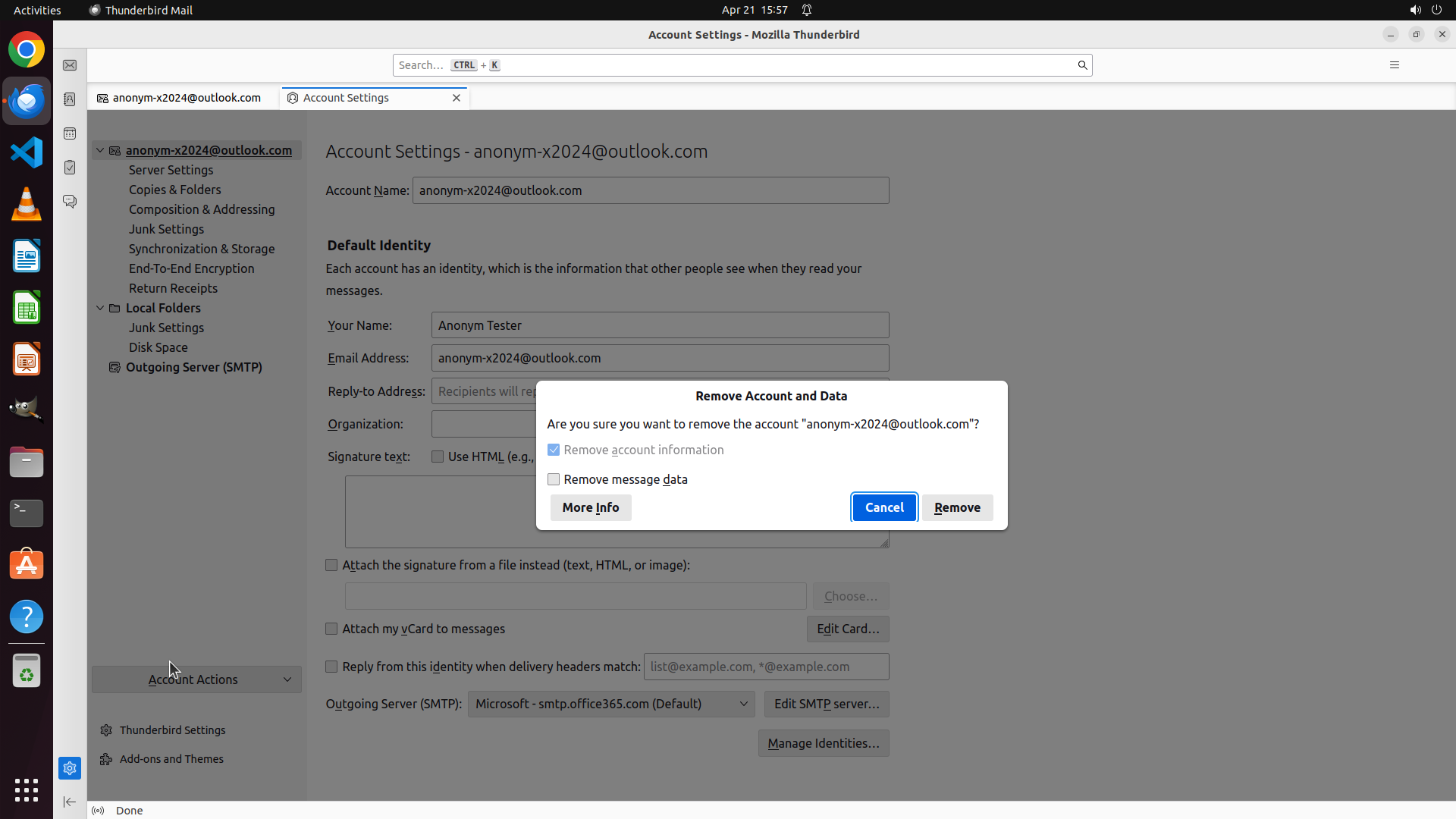Screen dimensions: 1456x819
Task: Open the Chat space icon
Action: point(70,202)
